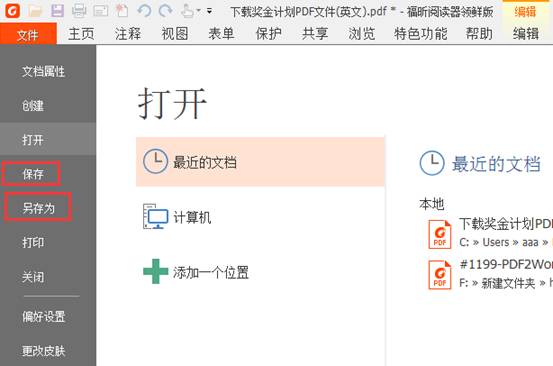
Task: Click the clock icon beside 最近的文档 option
Action: pyautogui.click(x=155, y=161)
